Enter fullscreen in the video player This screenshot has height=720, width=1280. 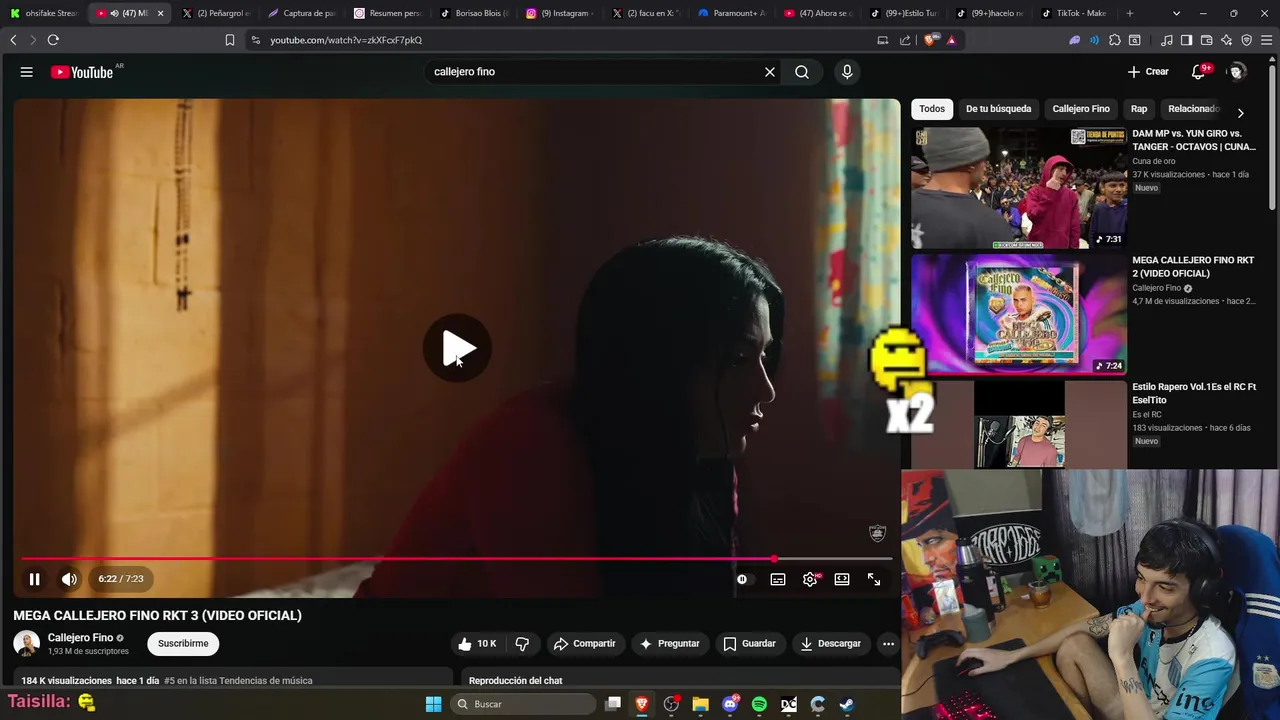click(874, 579)
